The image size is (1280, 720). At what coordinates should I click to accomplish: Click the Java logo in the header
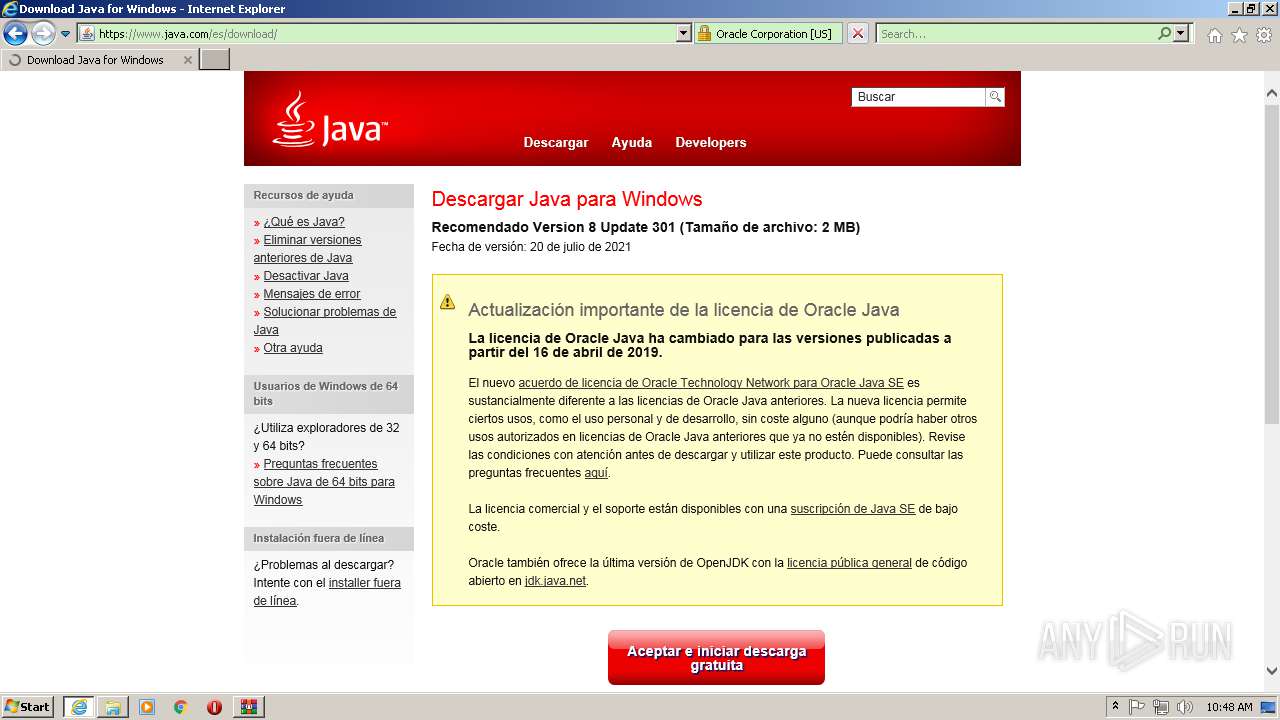[x=330, y=120]
